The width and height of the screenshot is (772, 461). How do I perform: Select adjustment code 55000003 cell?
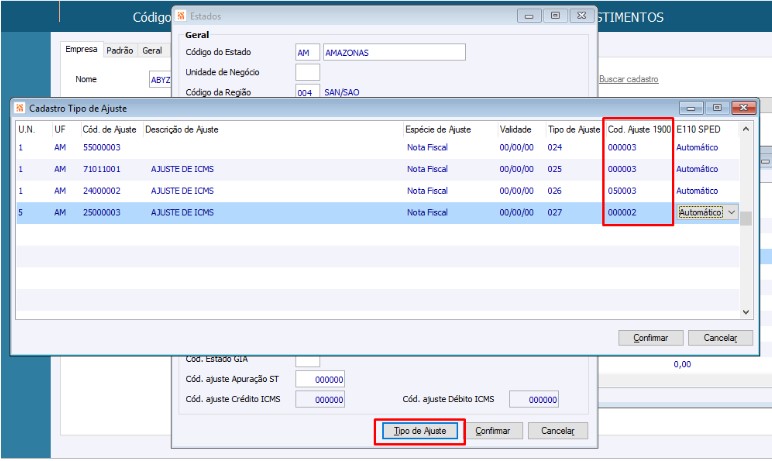point(101,147)
